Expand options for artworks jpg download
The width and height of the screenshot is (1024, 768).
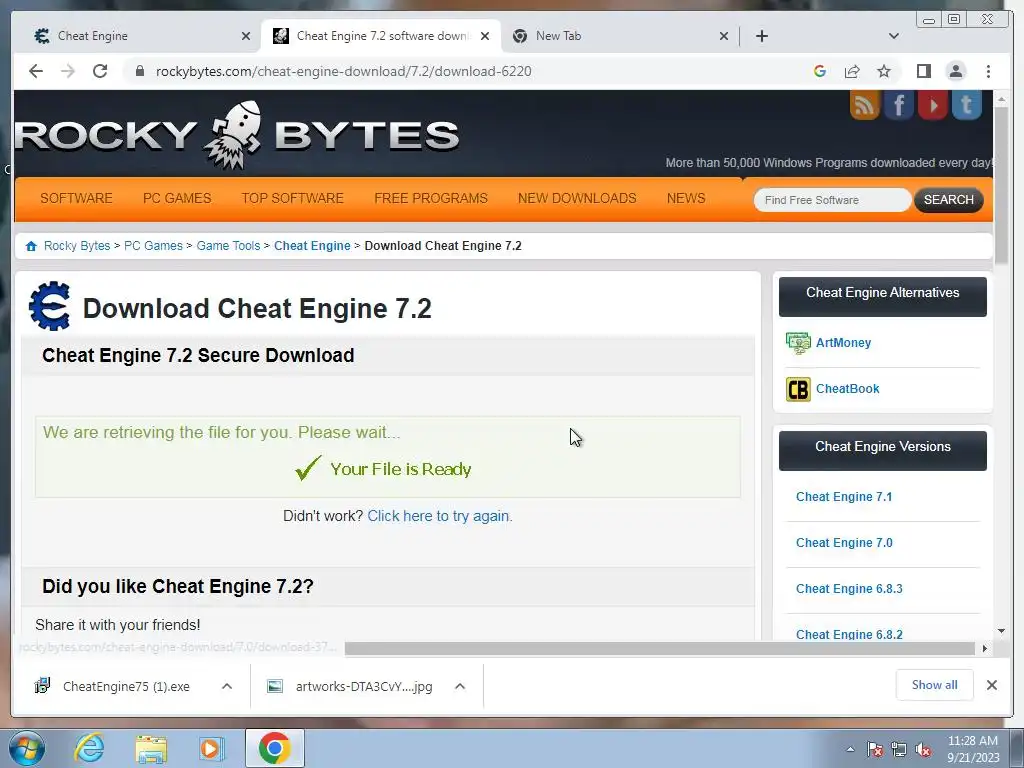point(460,686)
